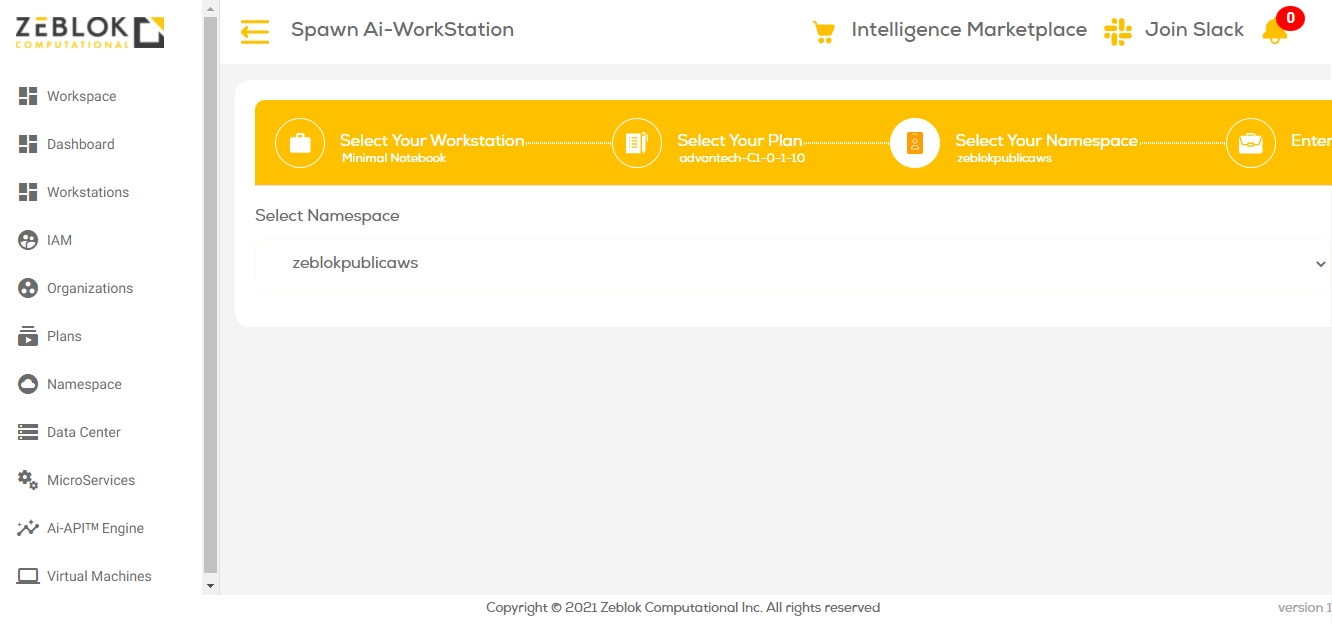Click the Select Your Namespace step icon

(x=915, y=143)
